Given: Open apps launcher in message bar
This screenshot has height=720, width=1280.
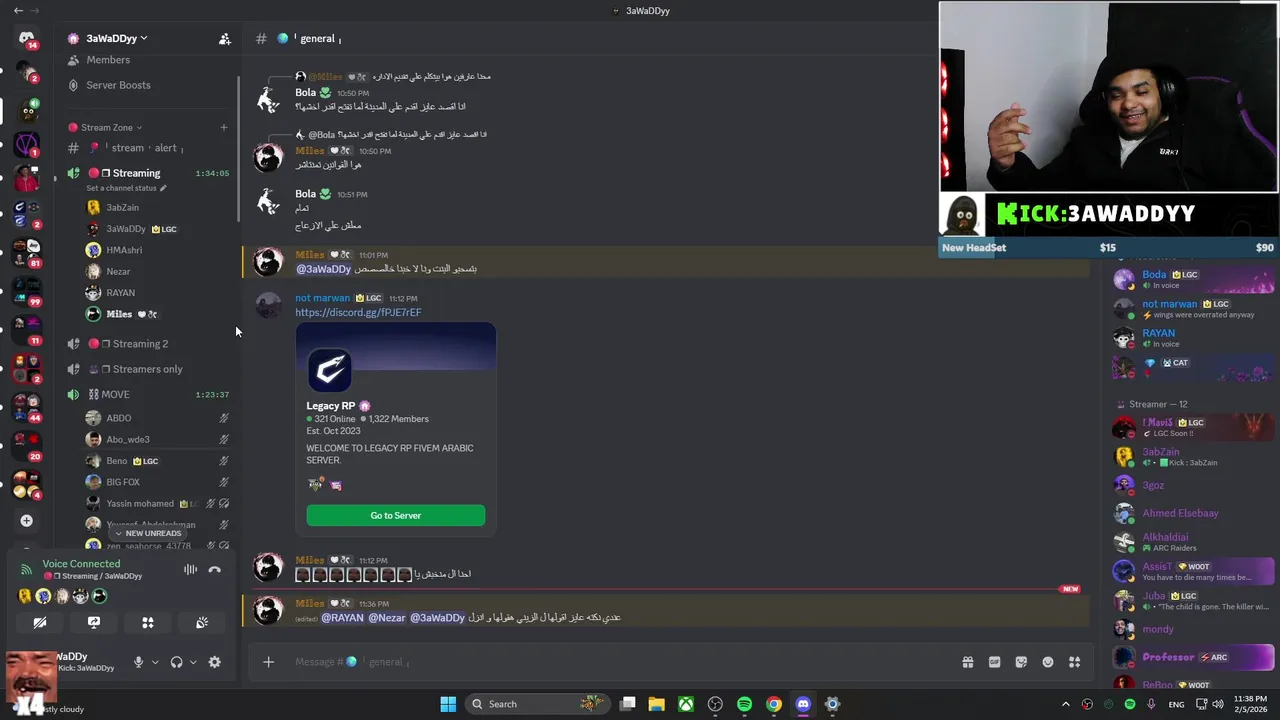Looking at the screenshot, I should pyautogui.click(x=1075, y=662).
